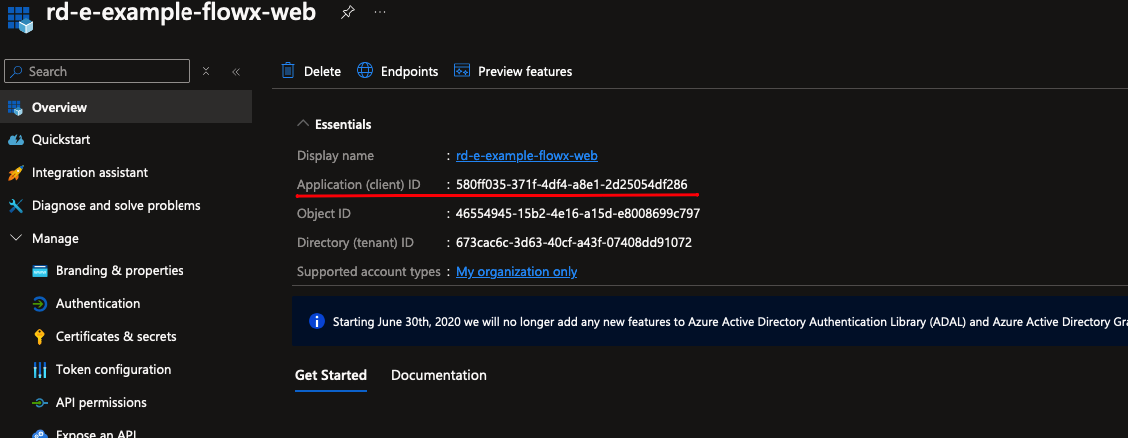
Task: Click the Manage section label
Action: coord(55,238)
